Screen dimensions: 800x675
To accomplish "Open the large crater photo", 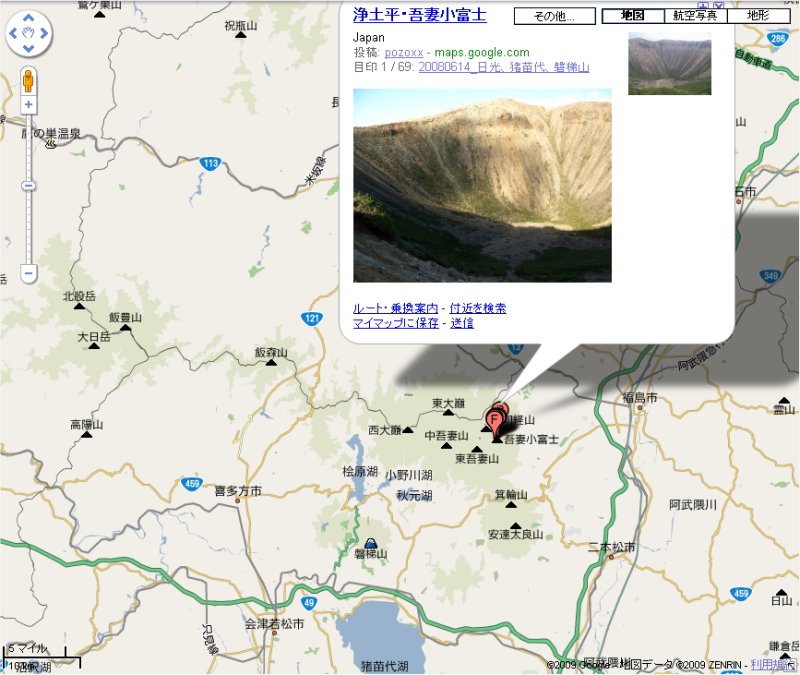I will pyautogui.click(x=482, y=185).
